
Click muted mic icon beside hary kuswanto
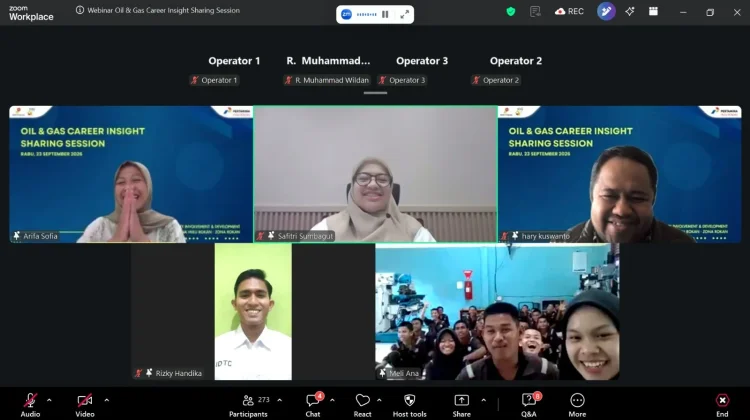tap(504, 236)
